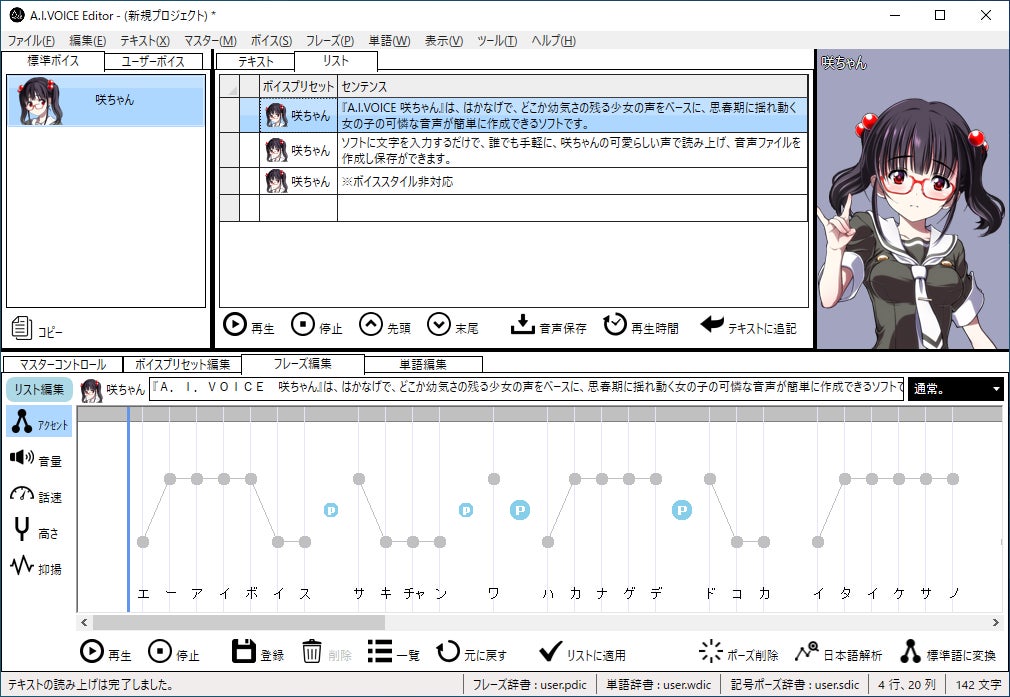Click the リスト編集 button
1010x697 pixels.
pos(39,389)
